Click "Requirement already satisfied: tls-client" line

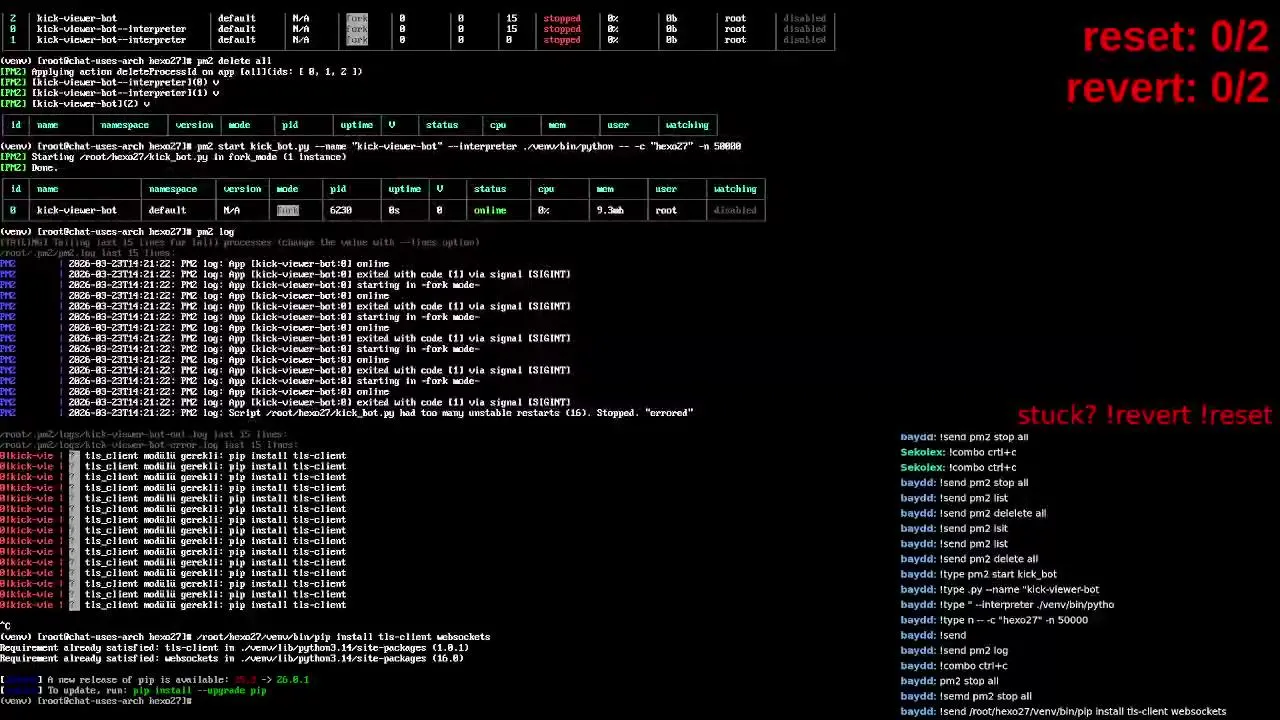[x=234, y=647]
